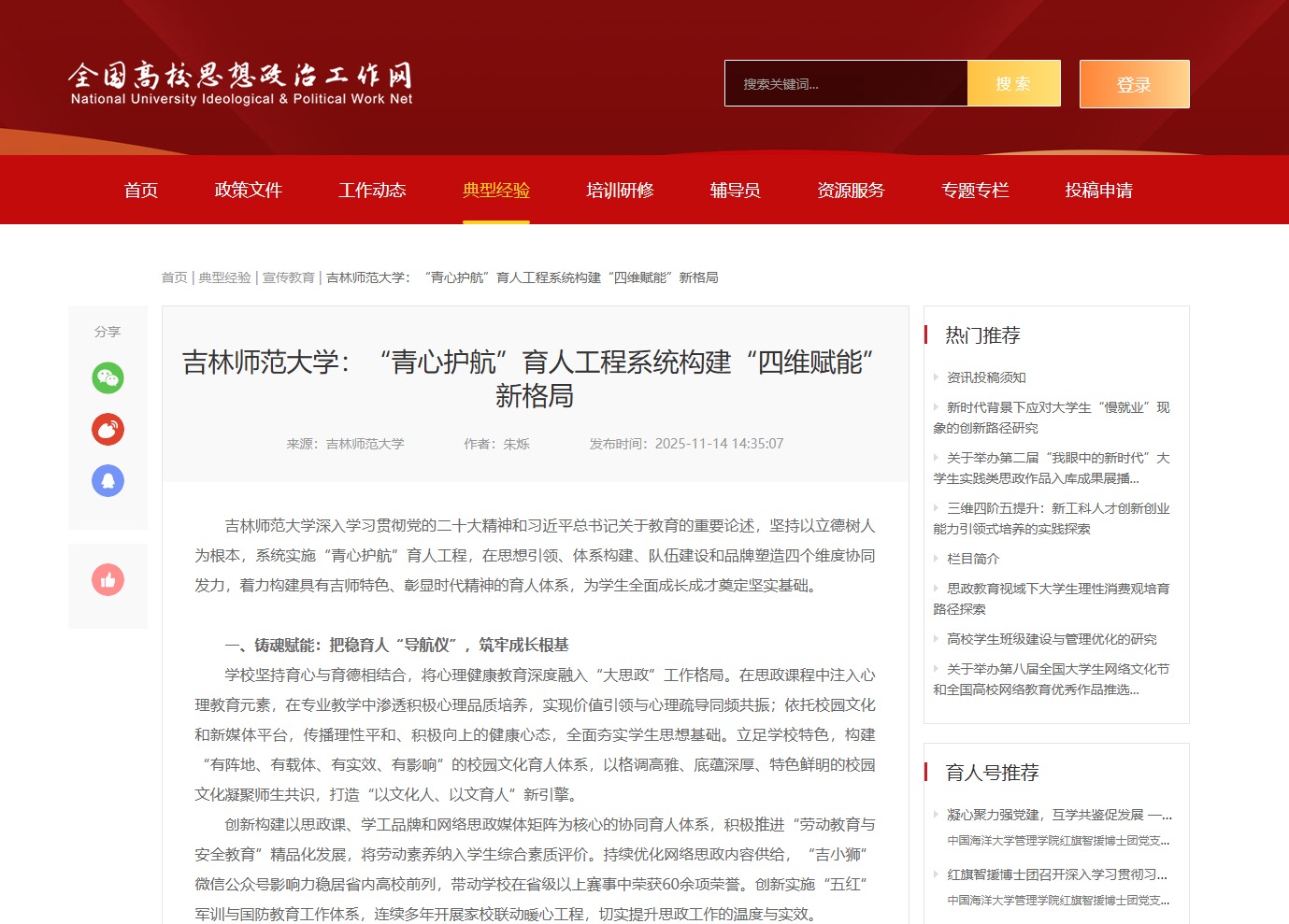1289x924 pixels.
Task: Share article via WeChat icon
Action: (107, 378)
